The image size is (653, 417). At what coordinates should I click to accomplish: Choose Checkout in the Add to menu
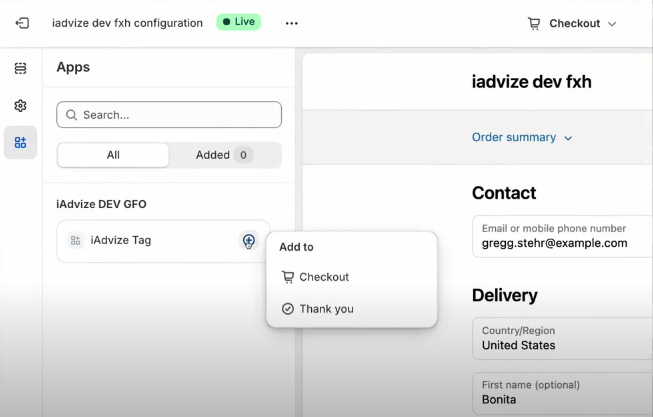tap(315, 277)
